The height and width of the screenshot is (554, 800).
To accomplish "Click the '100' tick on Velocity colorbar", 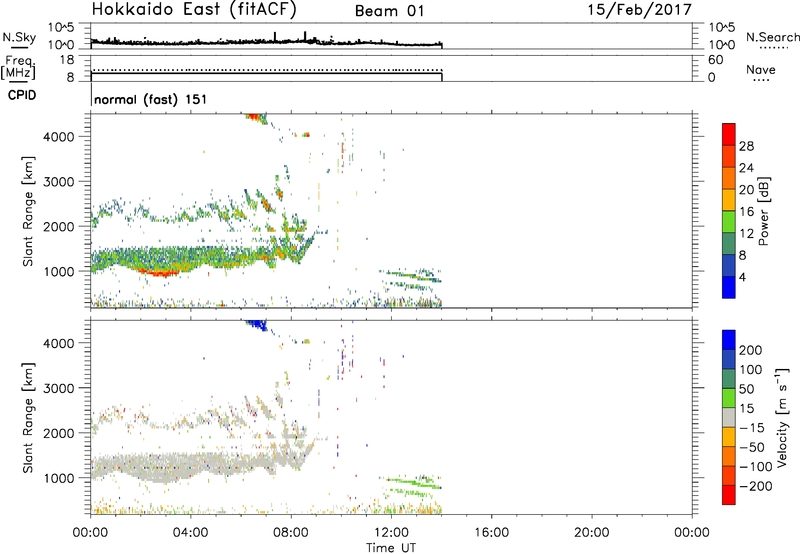I will 751,369.
